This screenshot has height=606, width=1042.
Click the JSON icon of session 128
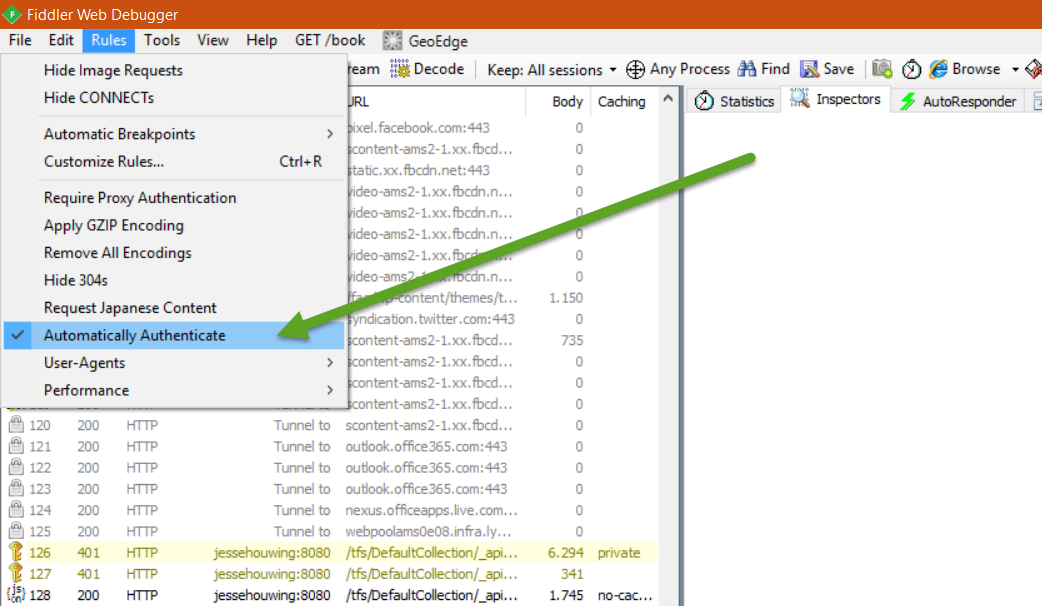click(16, 595)
